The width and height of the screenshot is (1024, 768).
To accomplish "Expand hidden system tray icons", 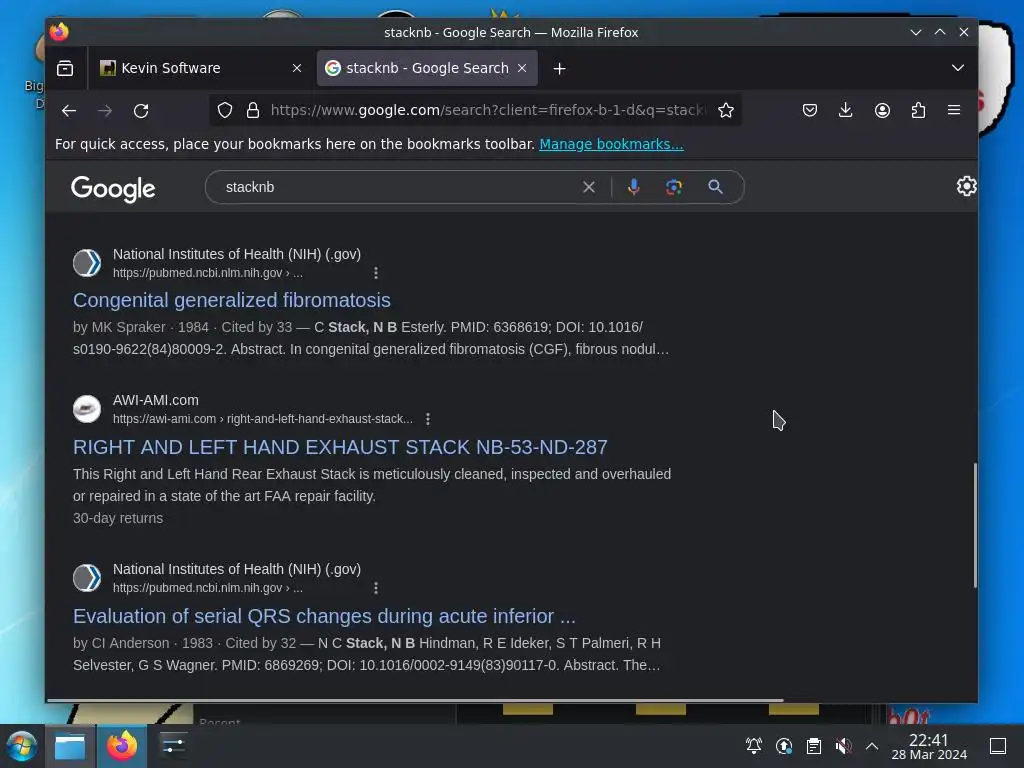I will 872,746.
